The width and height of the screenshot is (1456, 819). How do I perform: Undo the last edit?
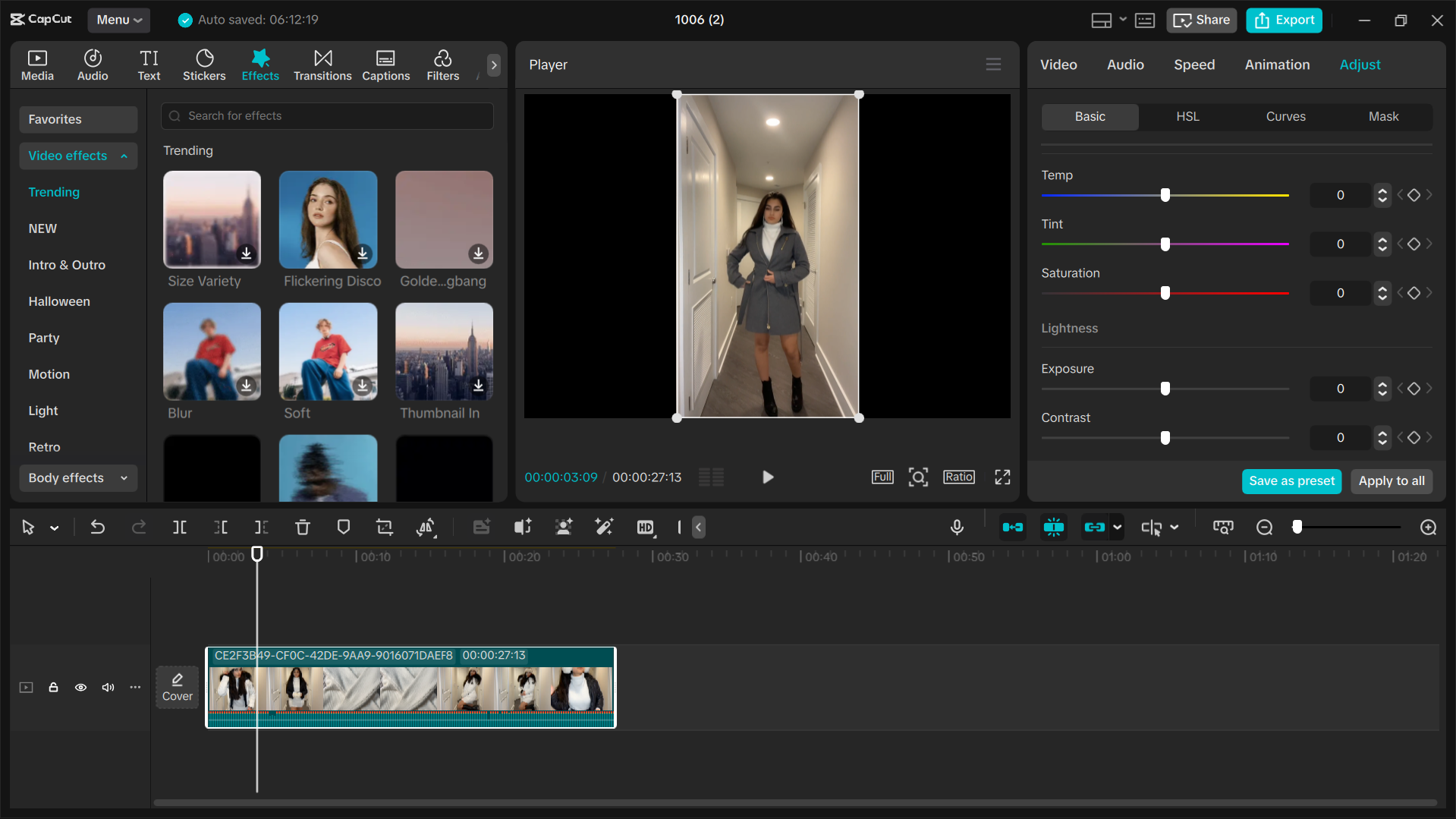[98, 527]
